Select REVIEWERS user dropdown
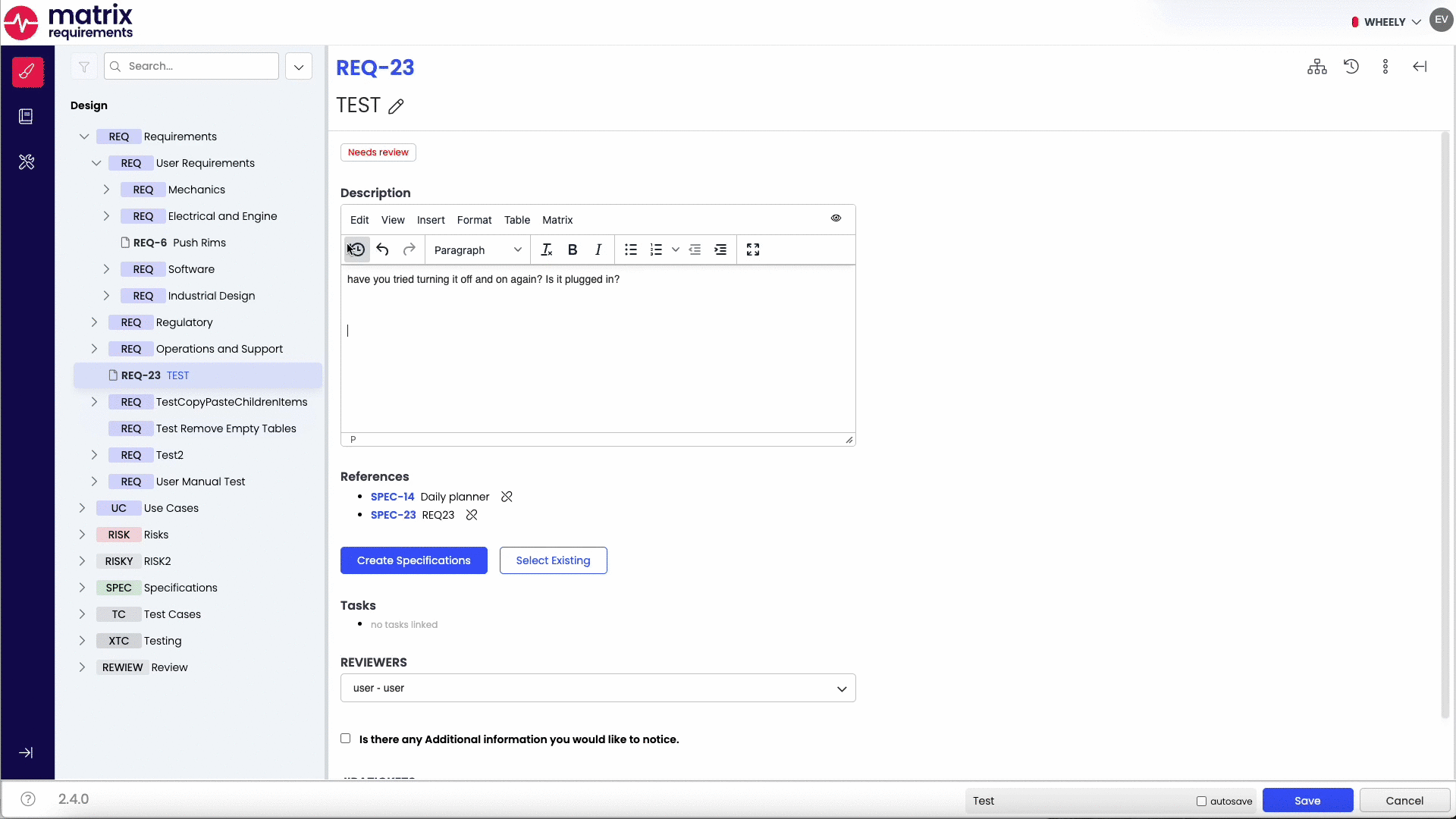The height and width of the screenshot is (819, 1456). [x=598, y=688]
